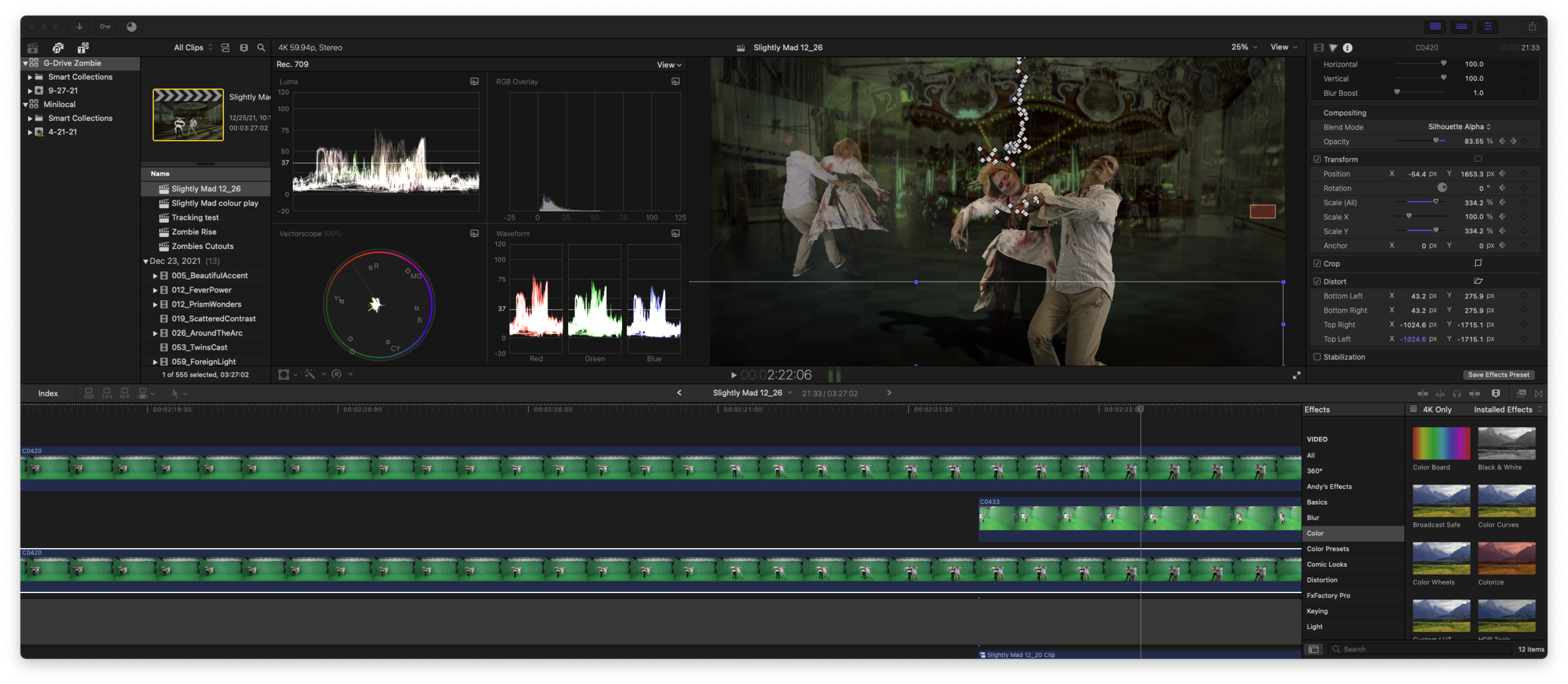The image size is (1568, 684).
Task: Click the search magnifier in browser
Action: (261, 48)
